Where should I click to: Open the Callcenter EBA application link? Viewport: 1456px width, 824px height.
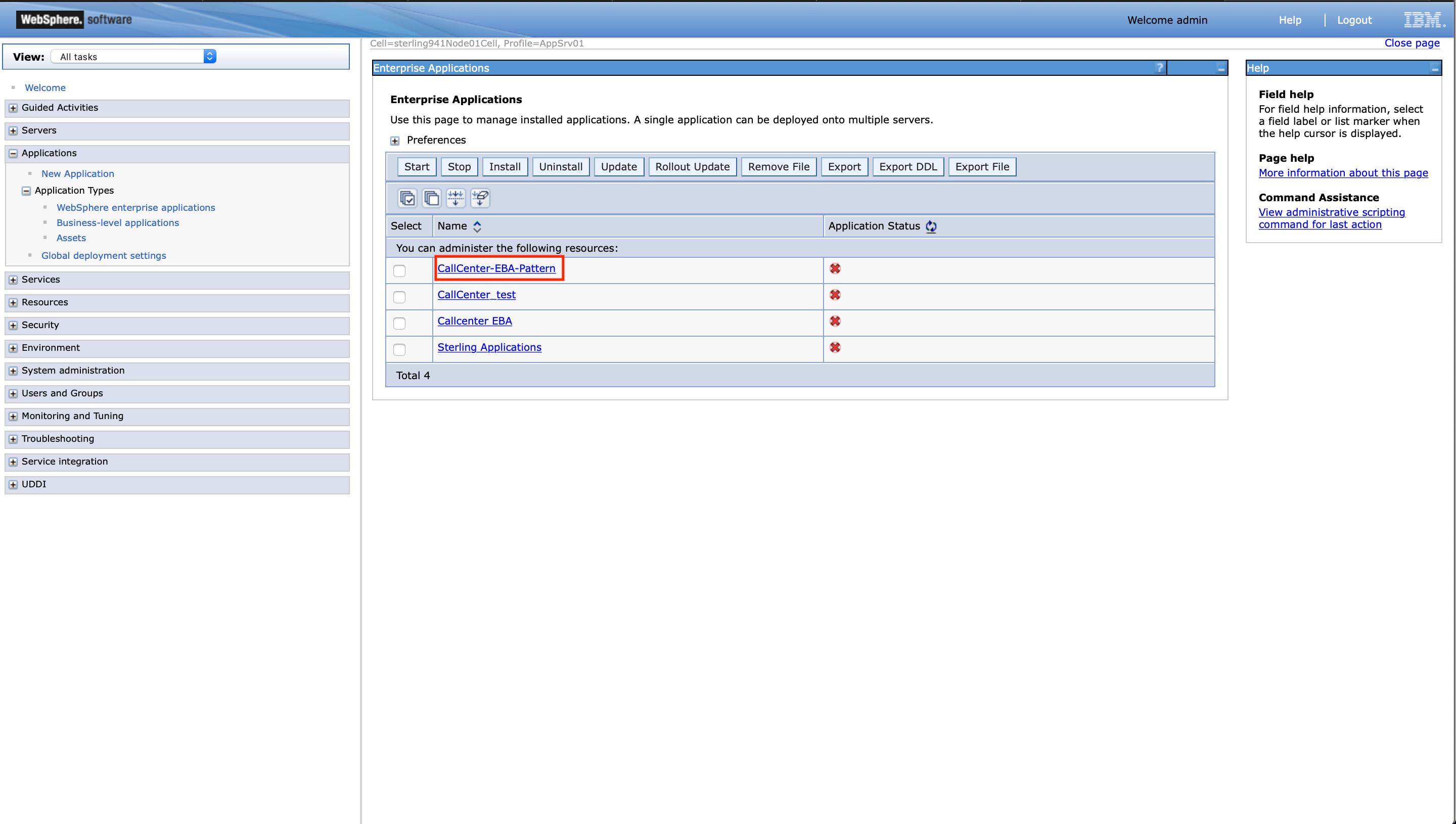tap(474, 321)
